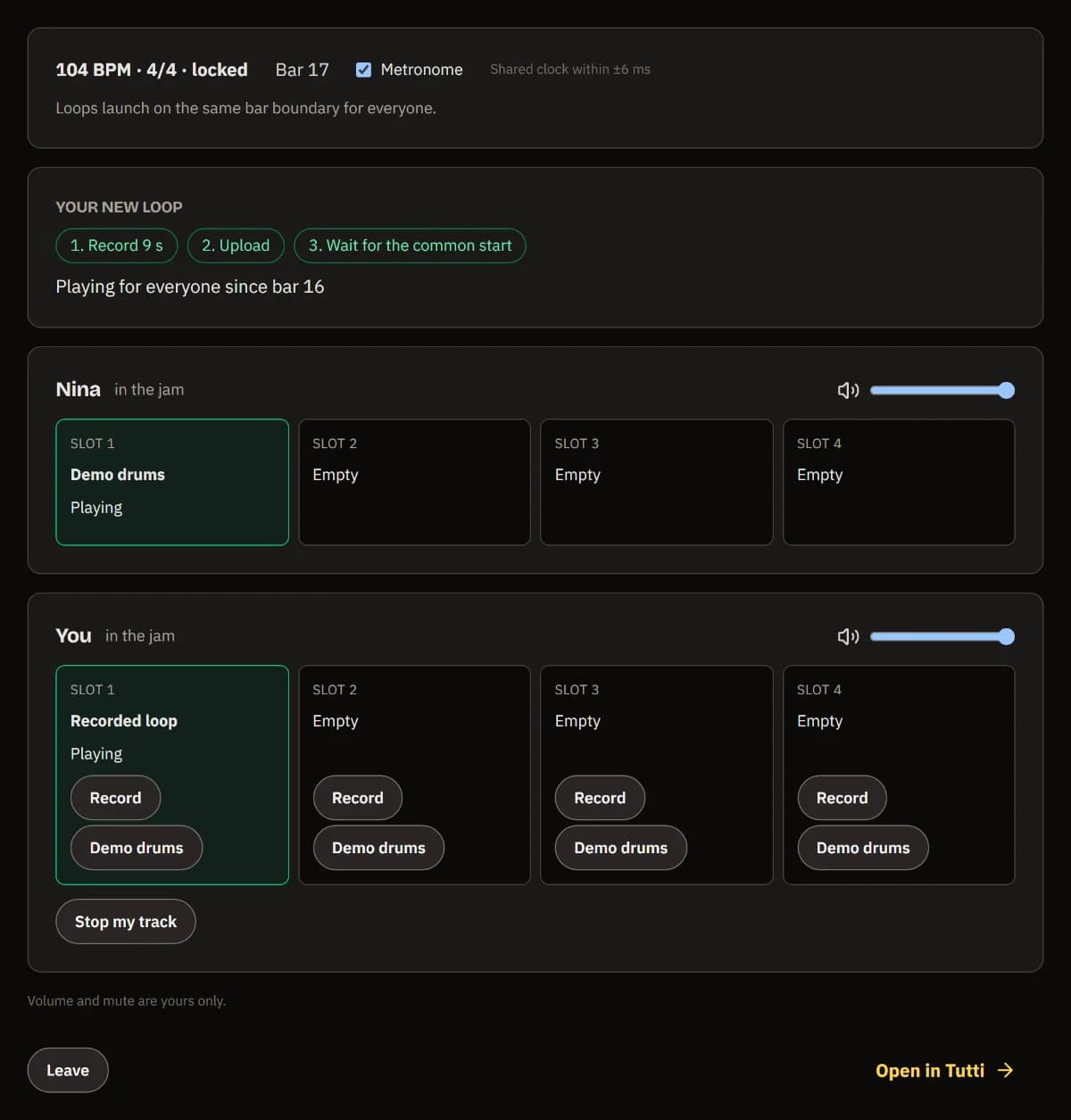Toggle the Metronome checkbox

(x=363, y=70)
